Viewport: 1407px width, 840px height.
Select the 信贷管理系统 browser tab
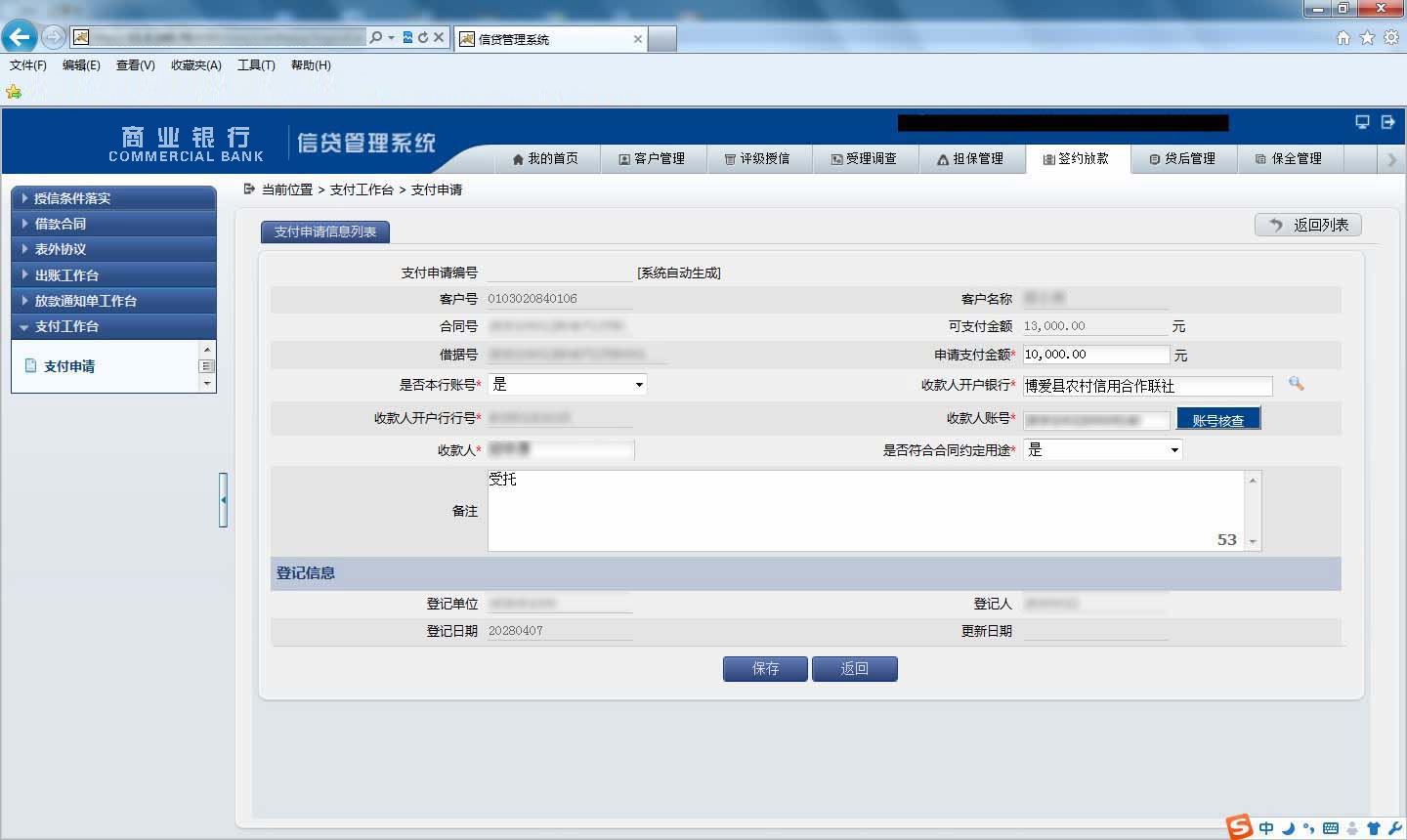(550, 39)
